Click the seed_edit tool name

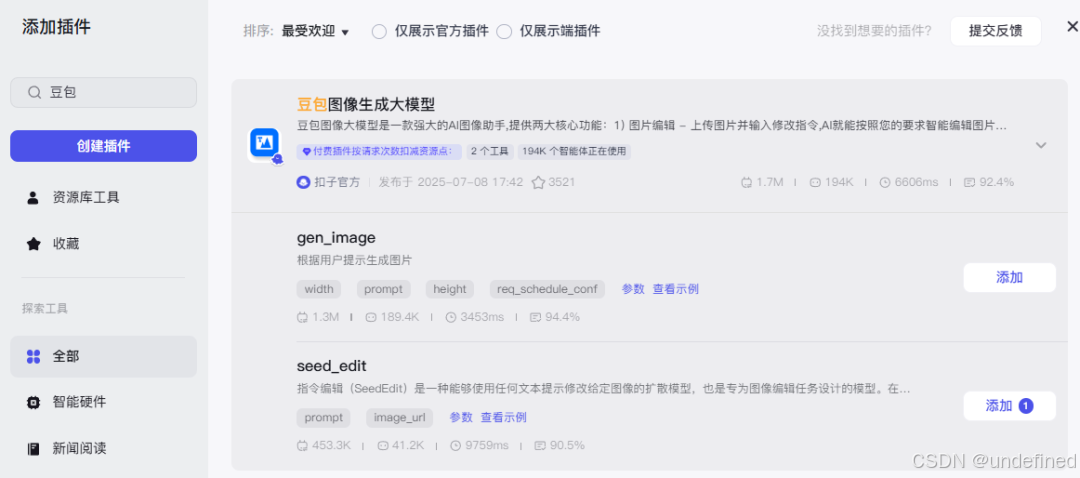click(x=331, y=366)
